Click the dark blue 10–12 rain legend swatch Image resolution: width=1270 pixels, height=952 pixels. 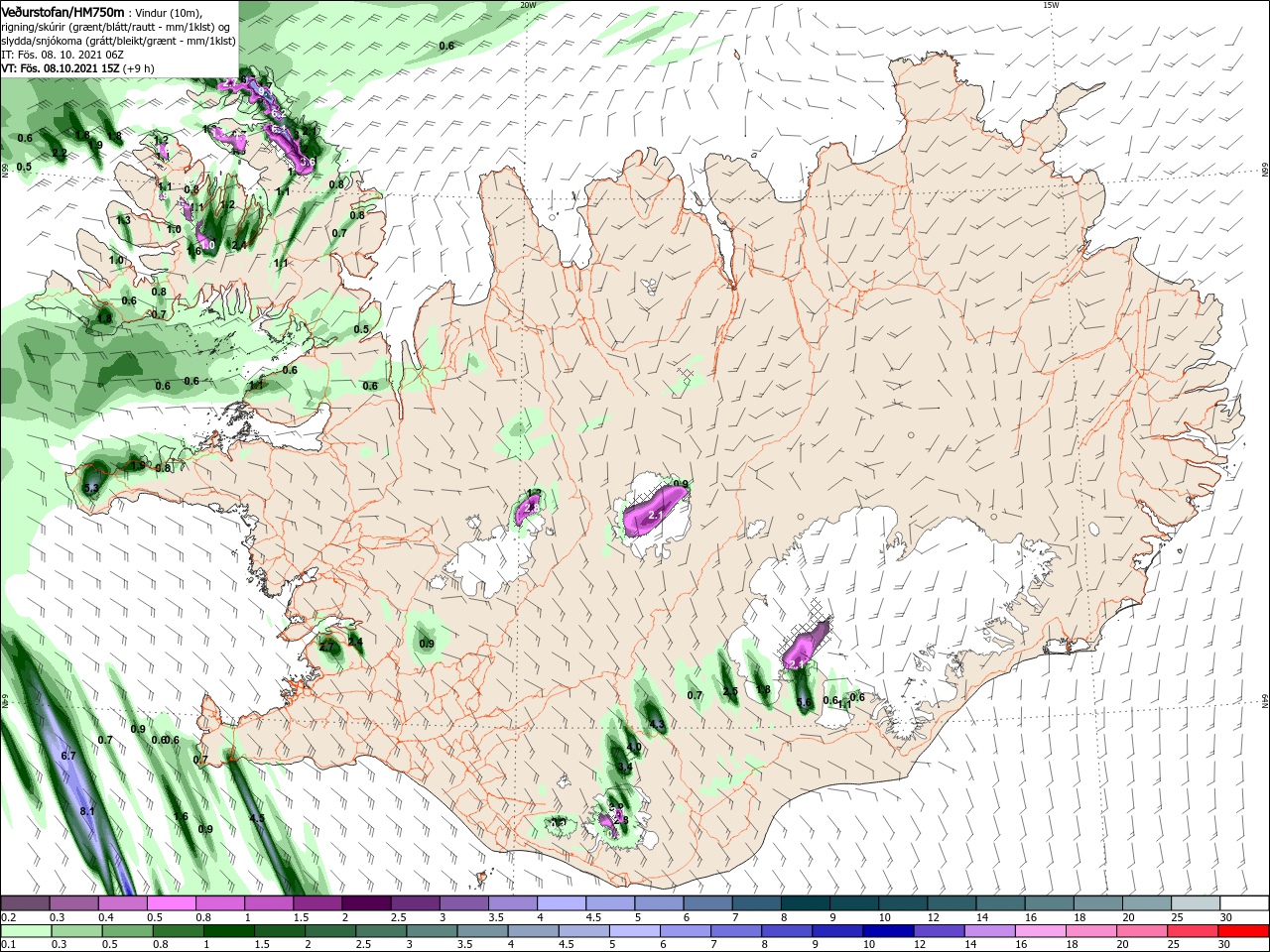[x=888, y=931]
